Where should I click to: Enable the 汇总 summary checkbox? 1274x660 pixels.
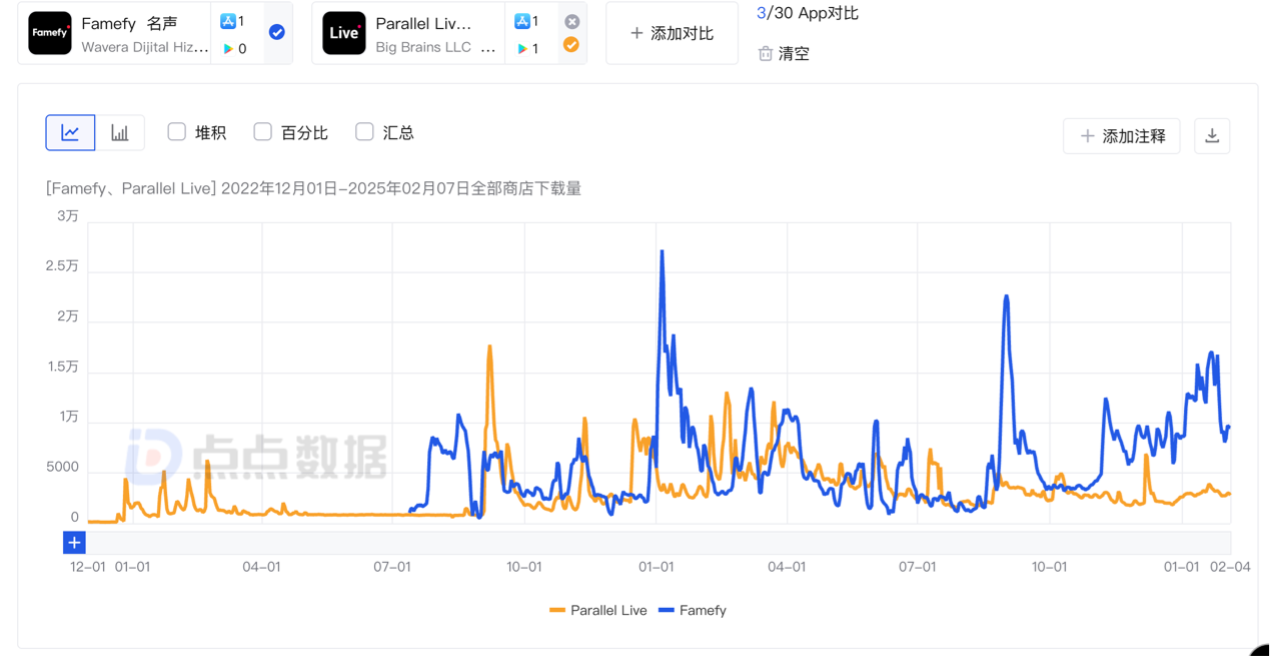(x=364, y=131)
